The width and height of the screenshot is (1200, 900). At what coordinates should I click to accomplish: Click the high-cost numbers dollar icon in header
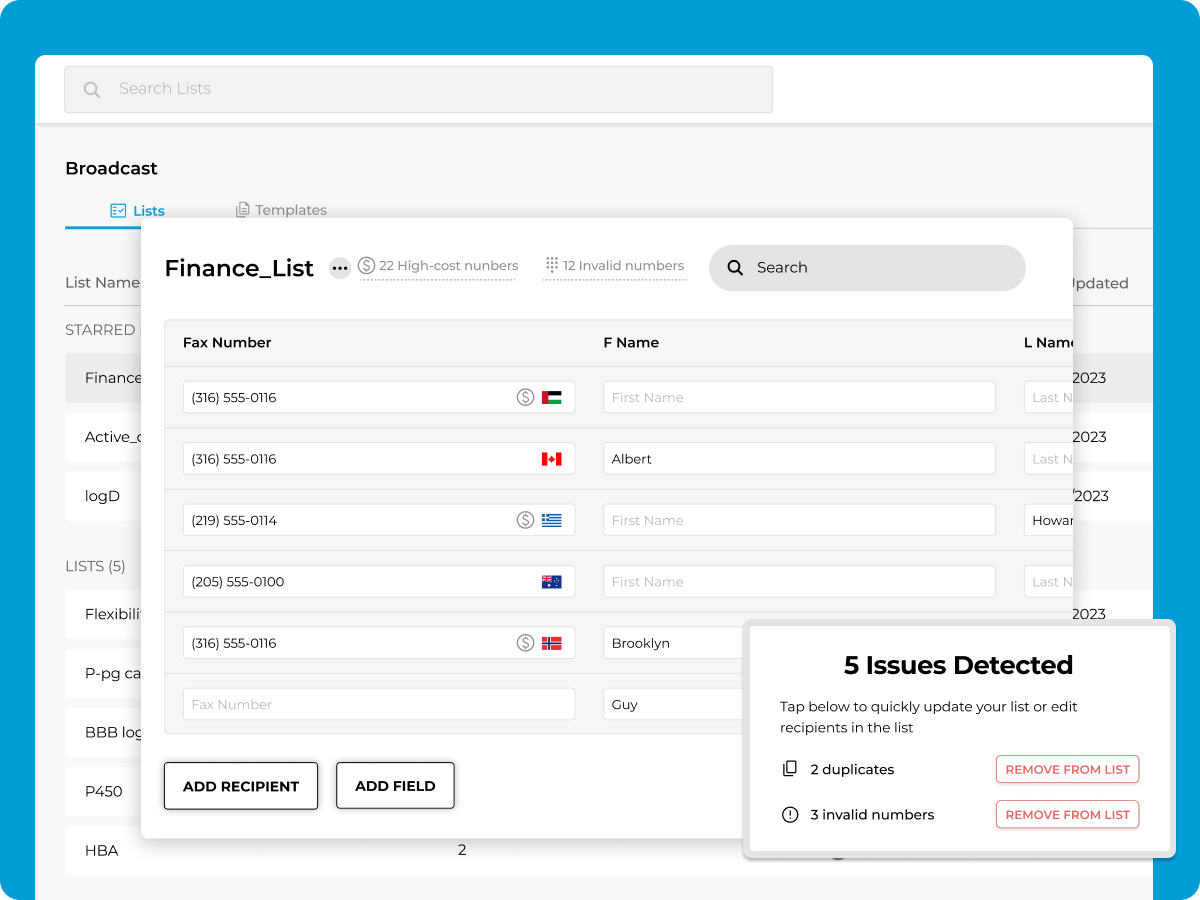[366, 266]
